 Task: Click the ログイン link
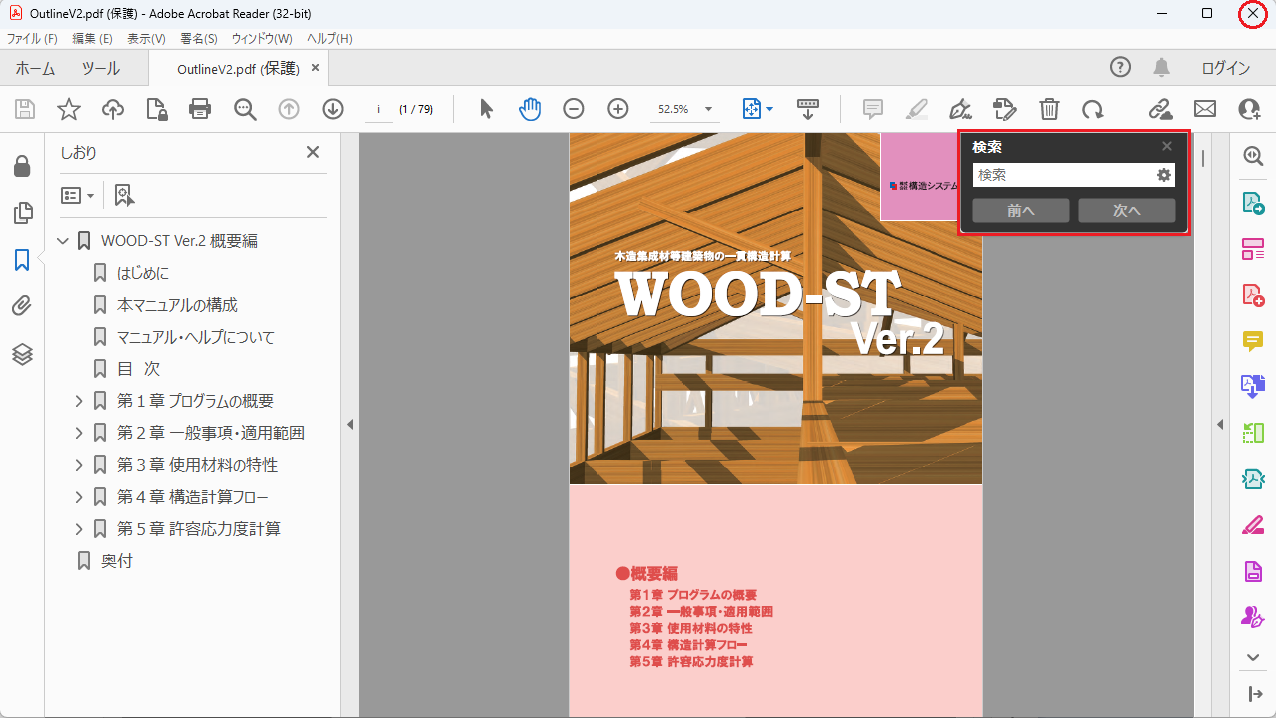pyautogui.click(x=1225, y=68)
